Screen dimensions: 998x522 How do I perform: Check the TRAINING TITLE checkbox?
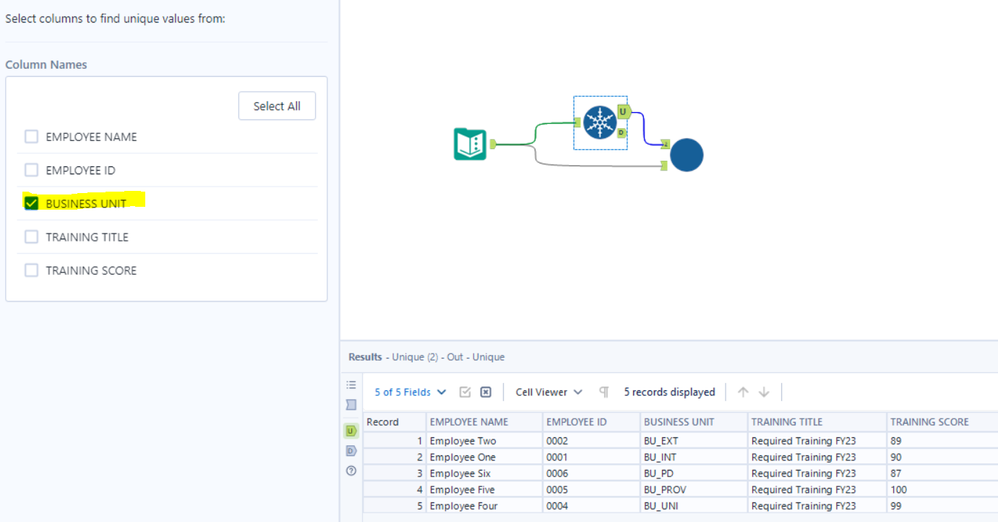pos(31,237)
